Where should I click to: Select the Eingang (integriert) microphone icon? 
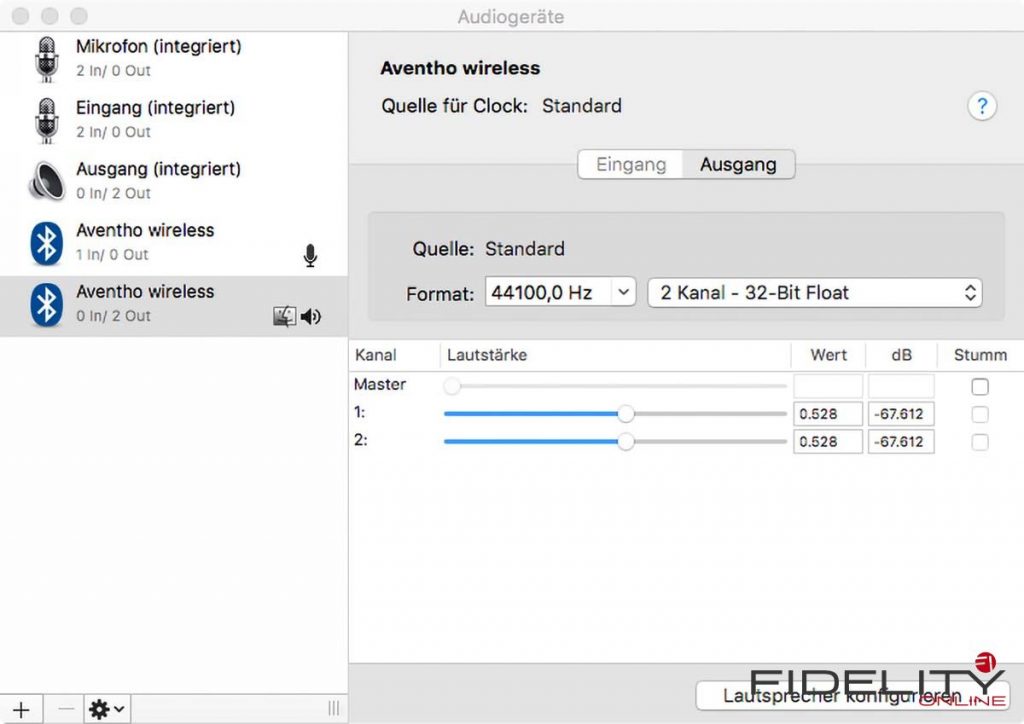(x=46, y=119)
